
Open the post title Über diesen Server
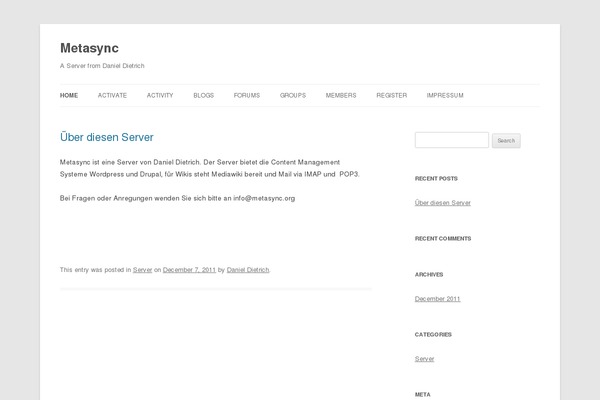coord(107,137)
